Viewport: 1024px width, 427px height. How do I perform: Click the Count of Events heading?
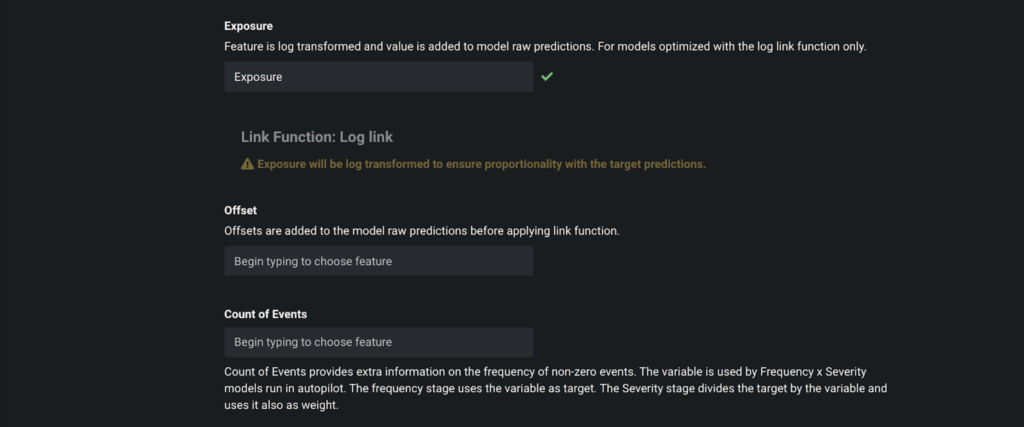point(265,314)
